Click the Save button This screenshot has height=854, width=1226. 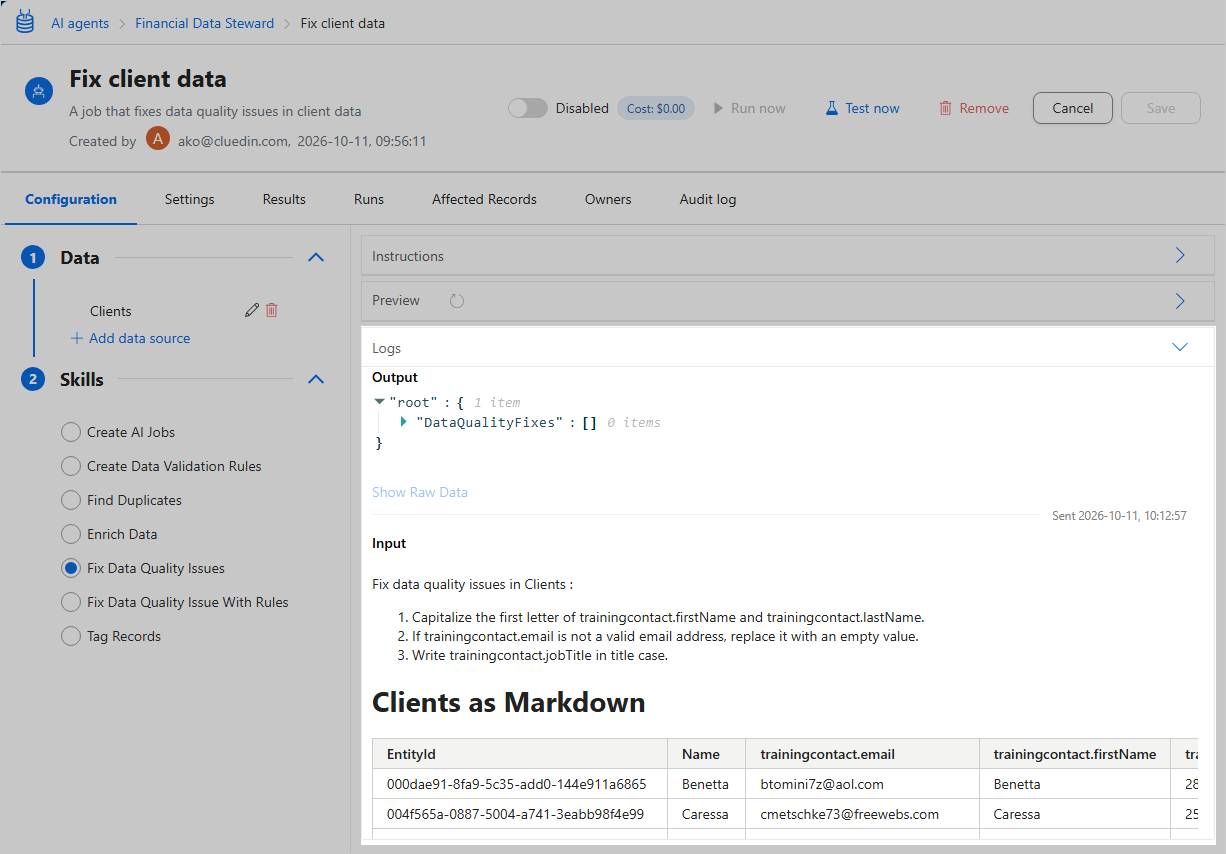click(x=1161, y=108)
